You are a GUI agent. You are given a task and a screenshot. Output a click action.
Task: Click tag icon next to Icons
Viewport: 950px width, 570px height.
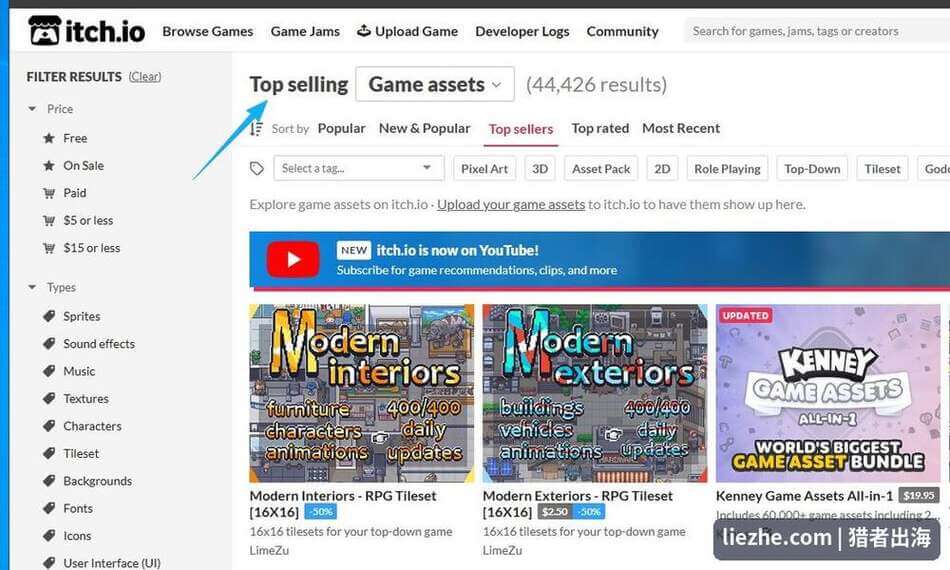click(49, 535)
